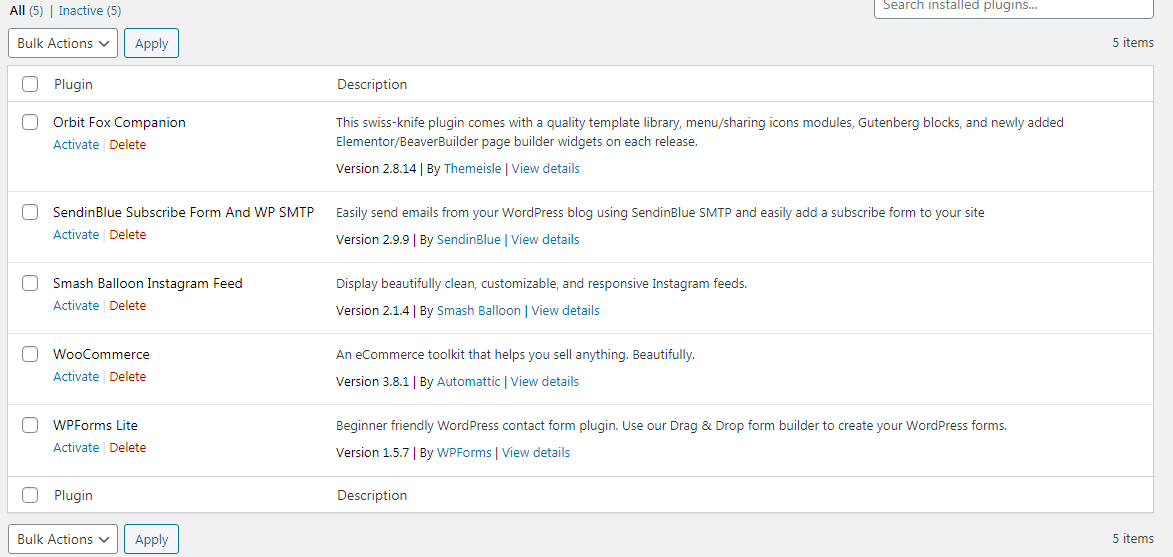Check the WPForms Lite checkbox
Image resolution: width=1173 pixels, height=557 pixels.
[x=30, y=425]
